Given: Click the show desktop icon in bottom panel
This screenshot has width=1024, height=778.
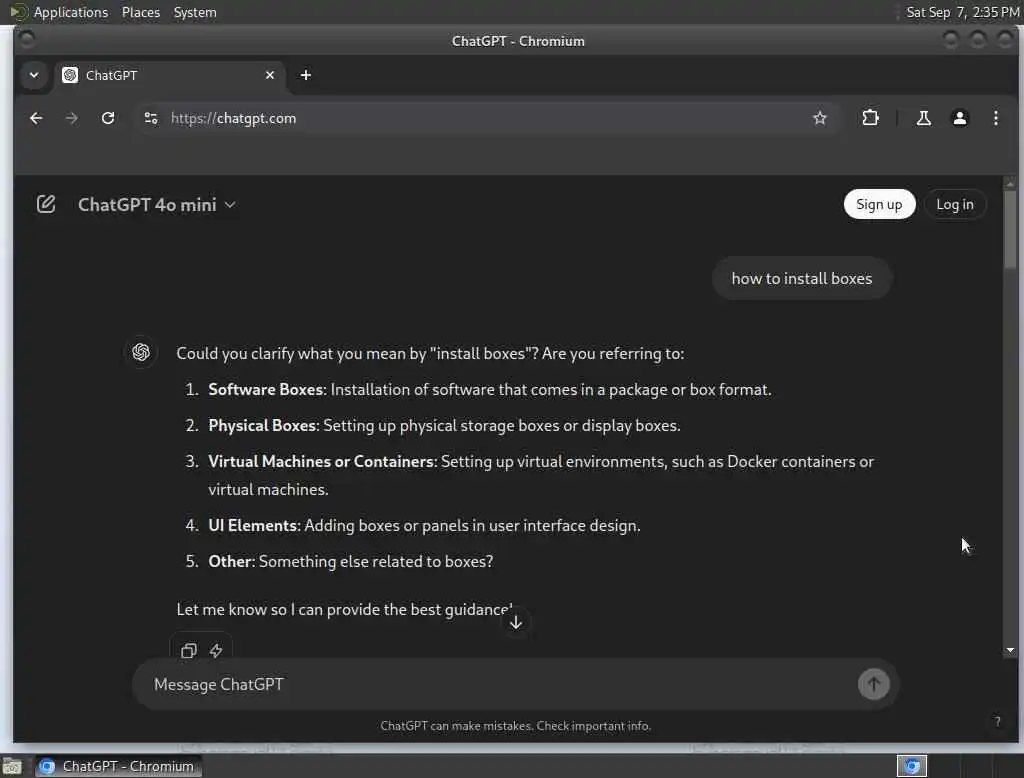Looking at the screenshot, I should (x=12, y=766).
